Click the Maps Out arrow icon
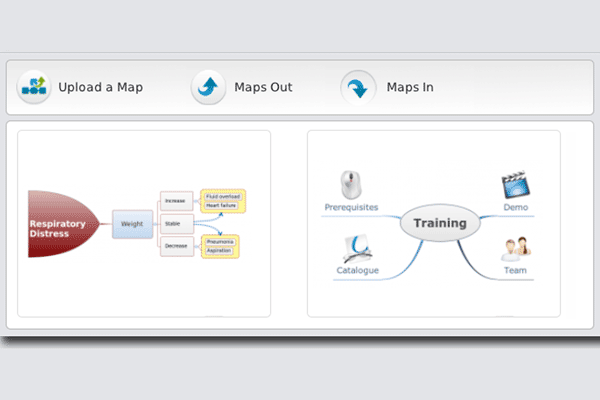 pos(209,87)
